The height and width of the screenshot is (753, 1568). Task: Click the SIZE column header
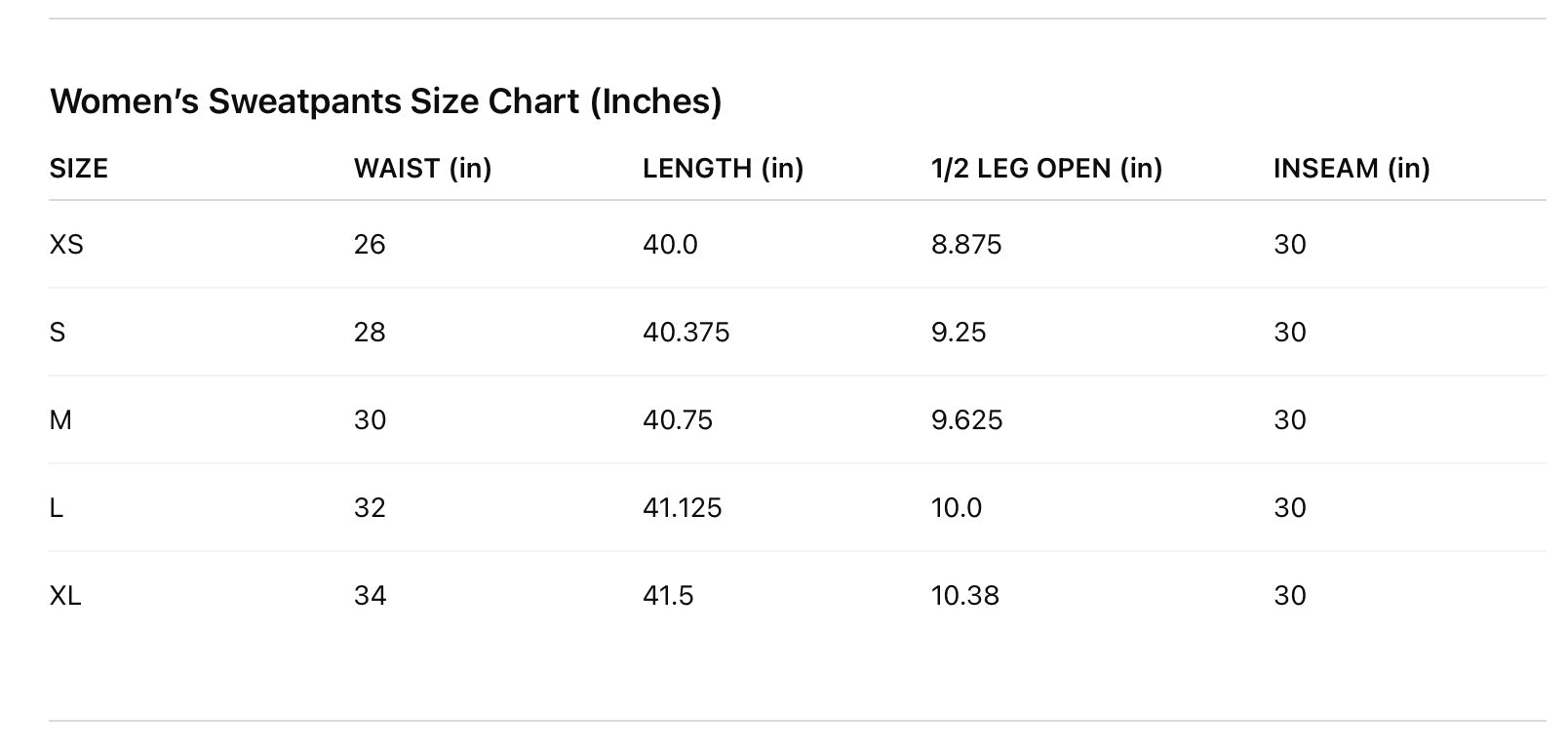79,169
